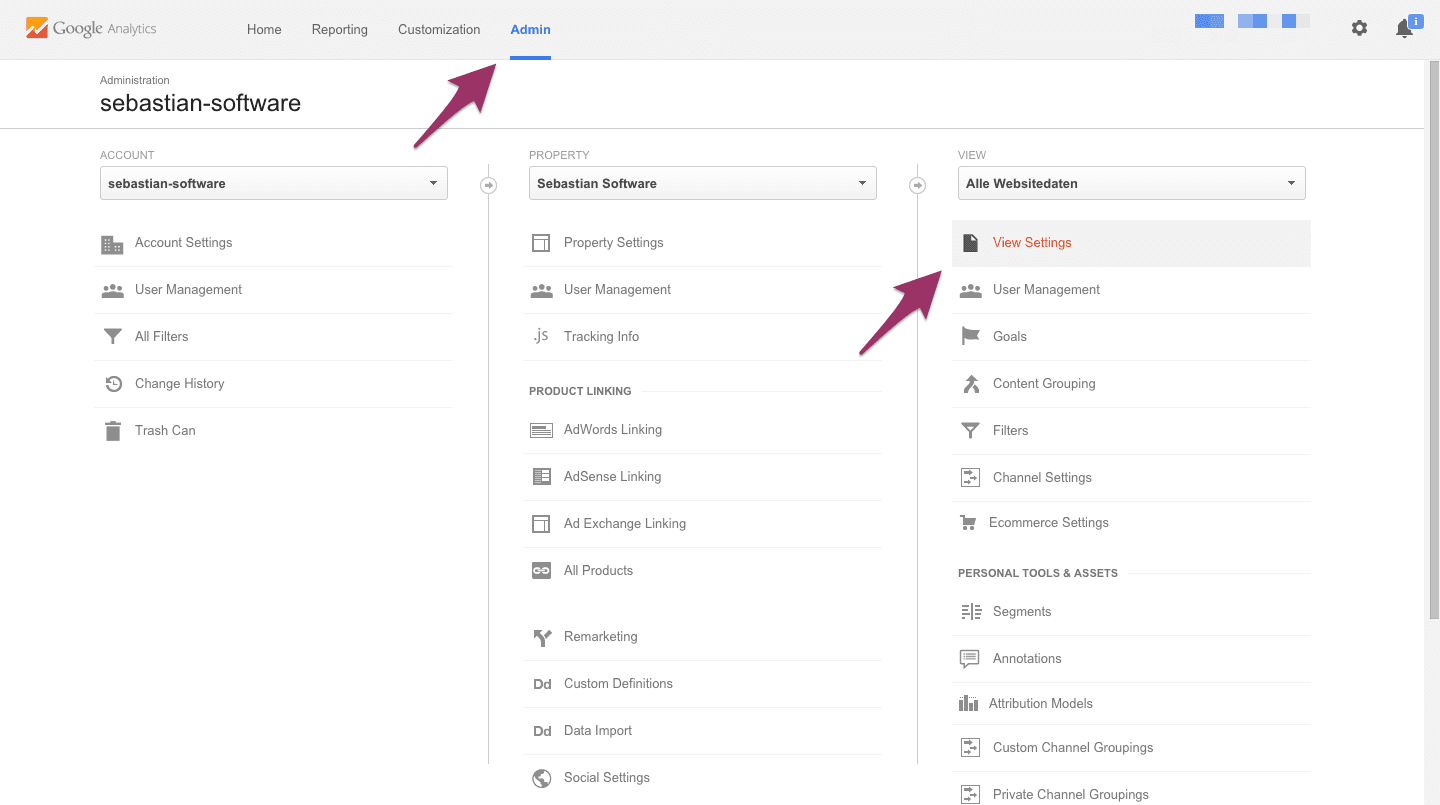The image size is (1440, 805).
Task: Click the Change History clock icon
Action: point(113,384)
